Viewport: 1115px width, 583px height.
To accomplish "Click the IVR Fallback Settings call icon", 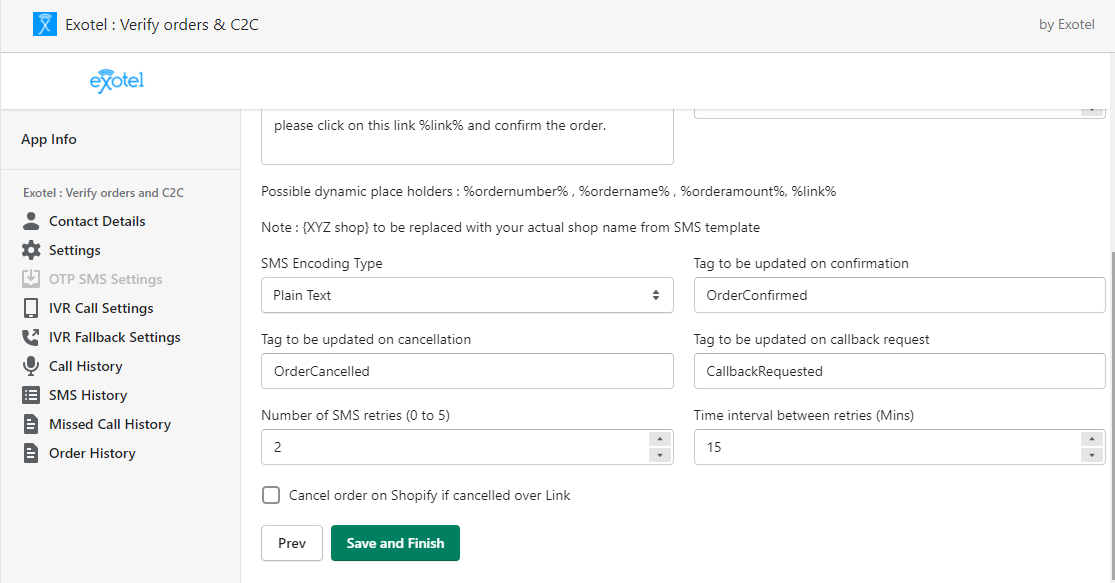I will [x=31, y=337].
